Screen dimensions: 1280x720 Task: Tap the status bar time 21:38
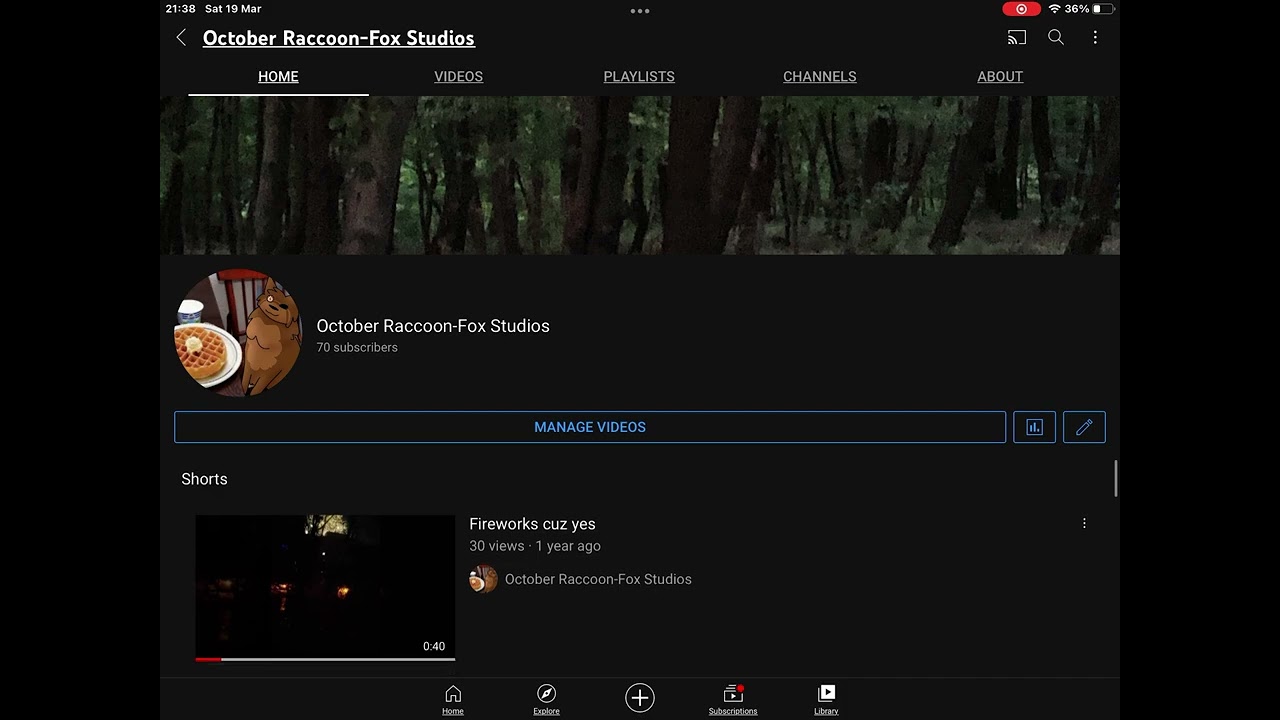(x=181, y=9)
